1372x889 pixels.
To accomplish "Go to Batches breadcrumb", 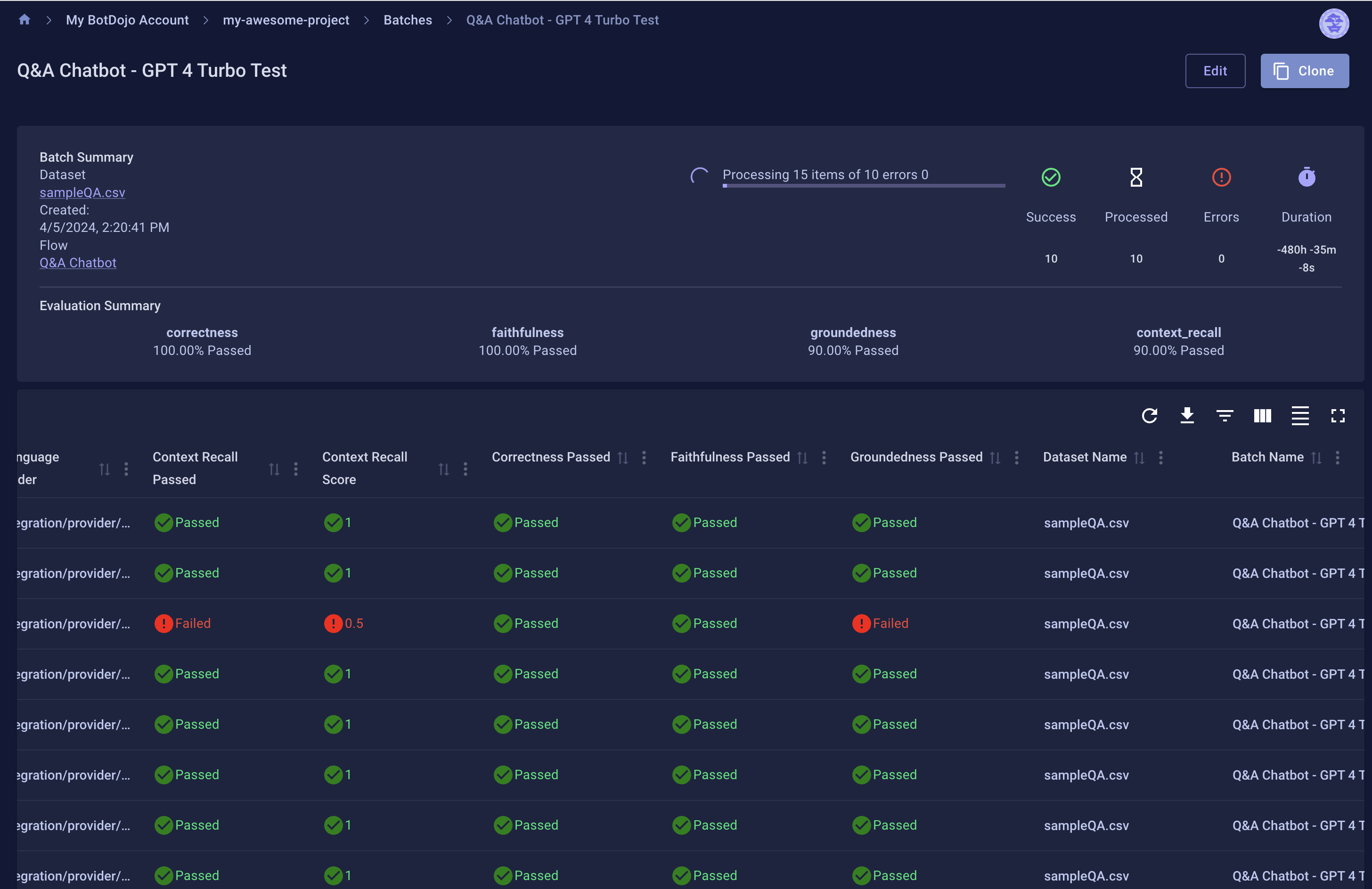I will coord(408,20).
